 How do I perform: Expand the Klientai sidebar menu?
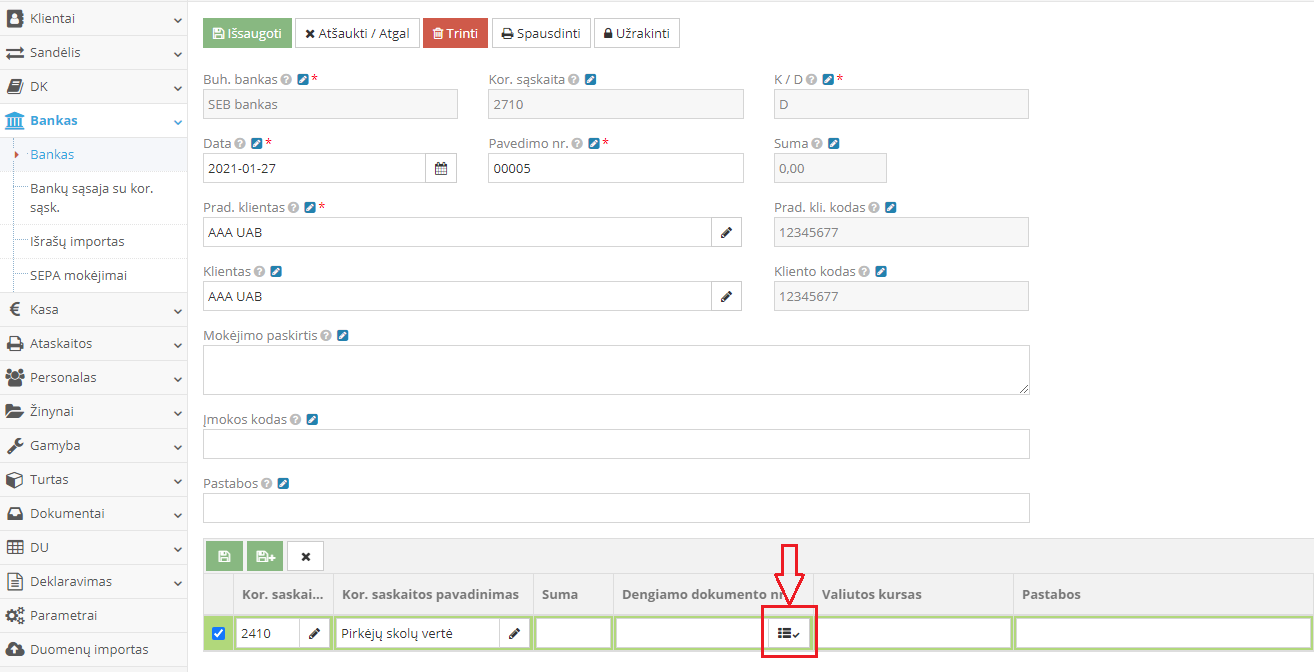[x=93, y=19]
